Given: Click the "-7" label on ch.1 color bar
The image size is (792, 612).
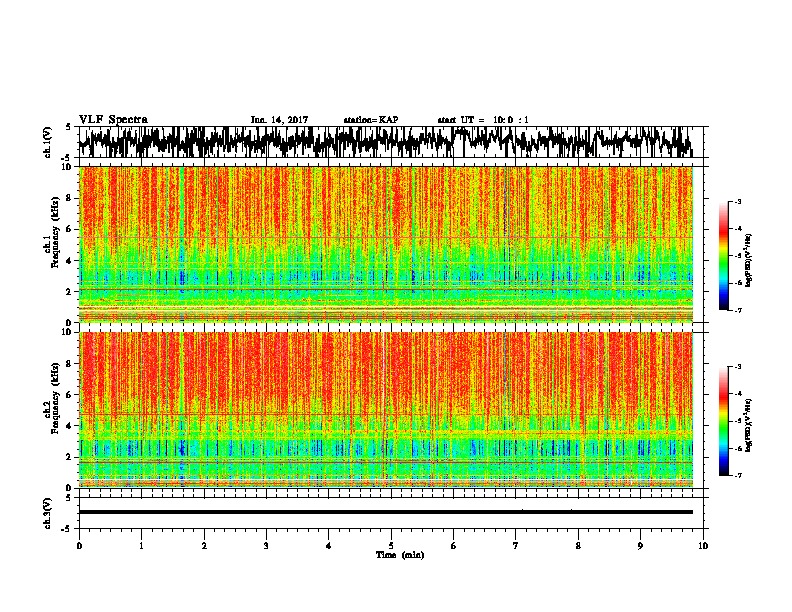Looking at the screenshot, I should pos(738,310).
